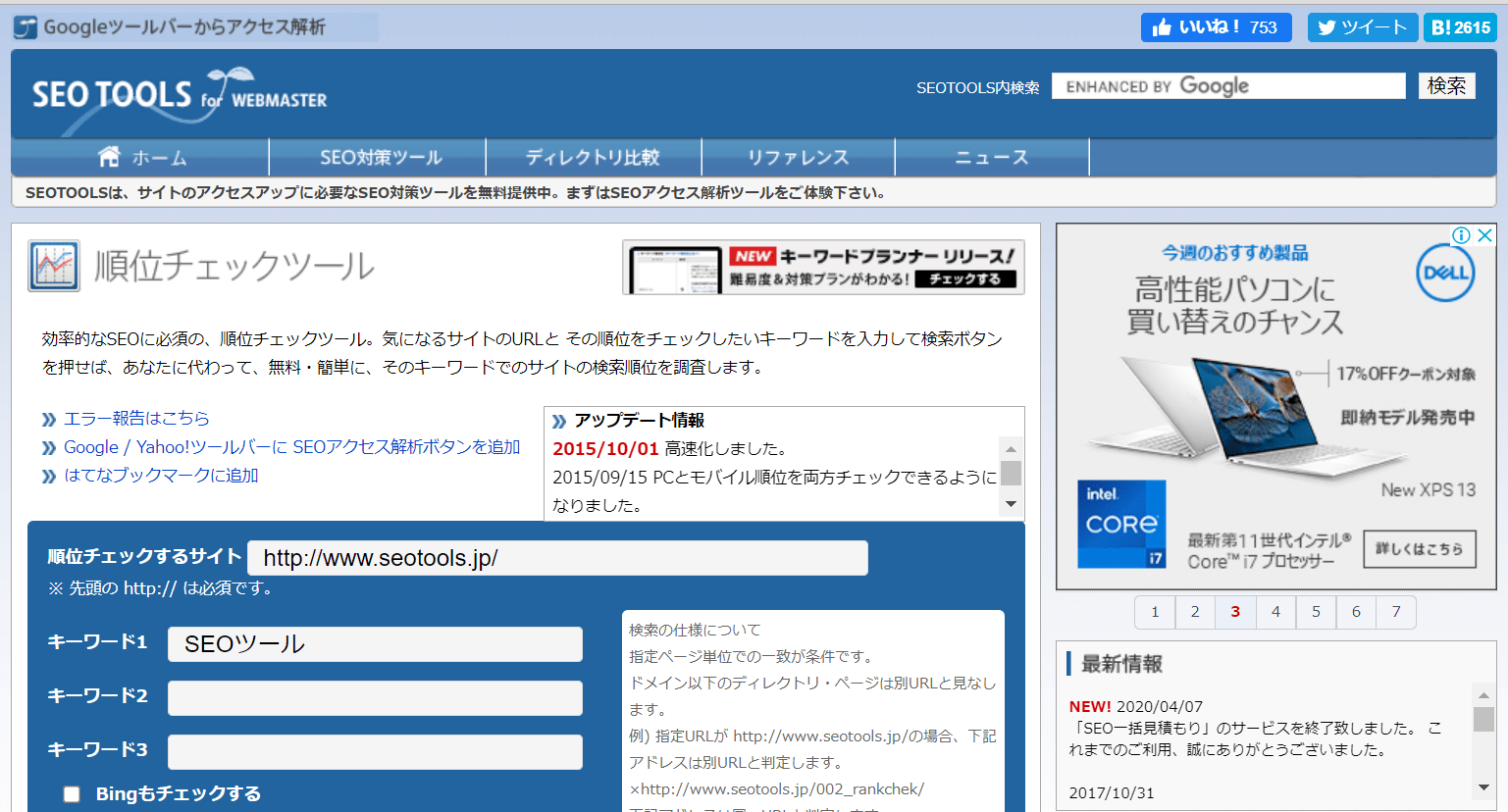This screenshot has height=812, width=1508.
Task: Click the 2015/10/01 update date text
Action: pyautogui.click(x=605, y=449)
